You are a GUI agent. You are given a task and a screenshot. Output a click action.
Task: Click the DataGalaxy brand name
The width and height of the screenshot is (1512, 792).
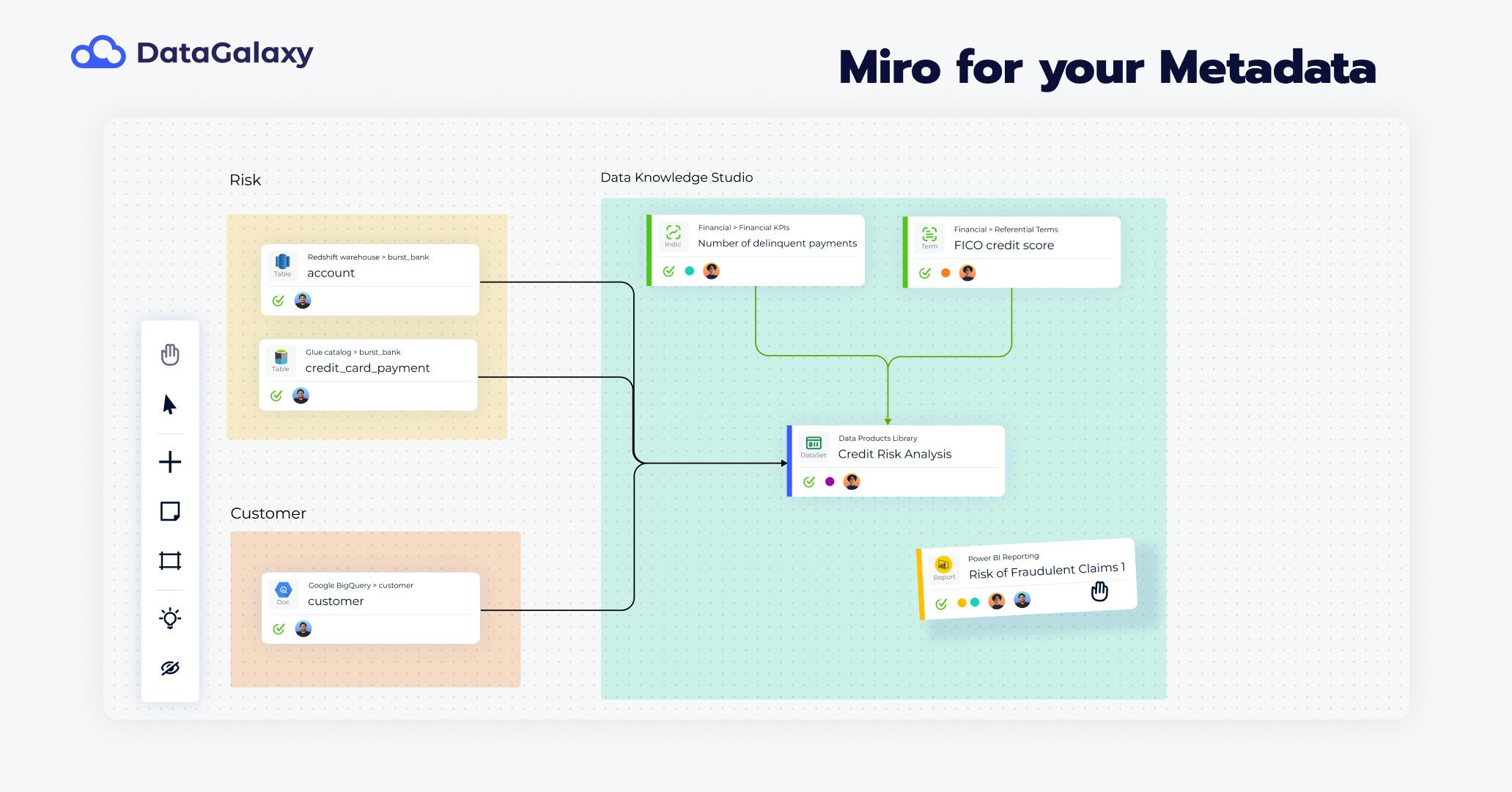click(225, 54)
